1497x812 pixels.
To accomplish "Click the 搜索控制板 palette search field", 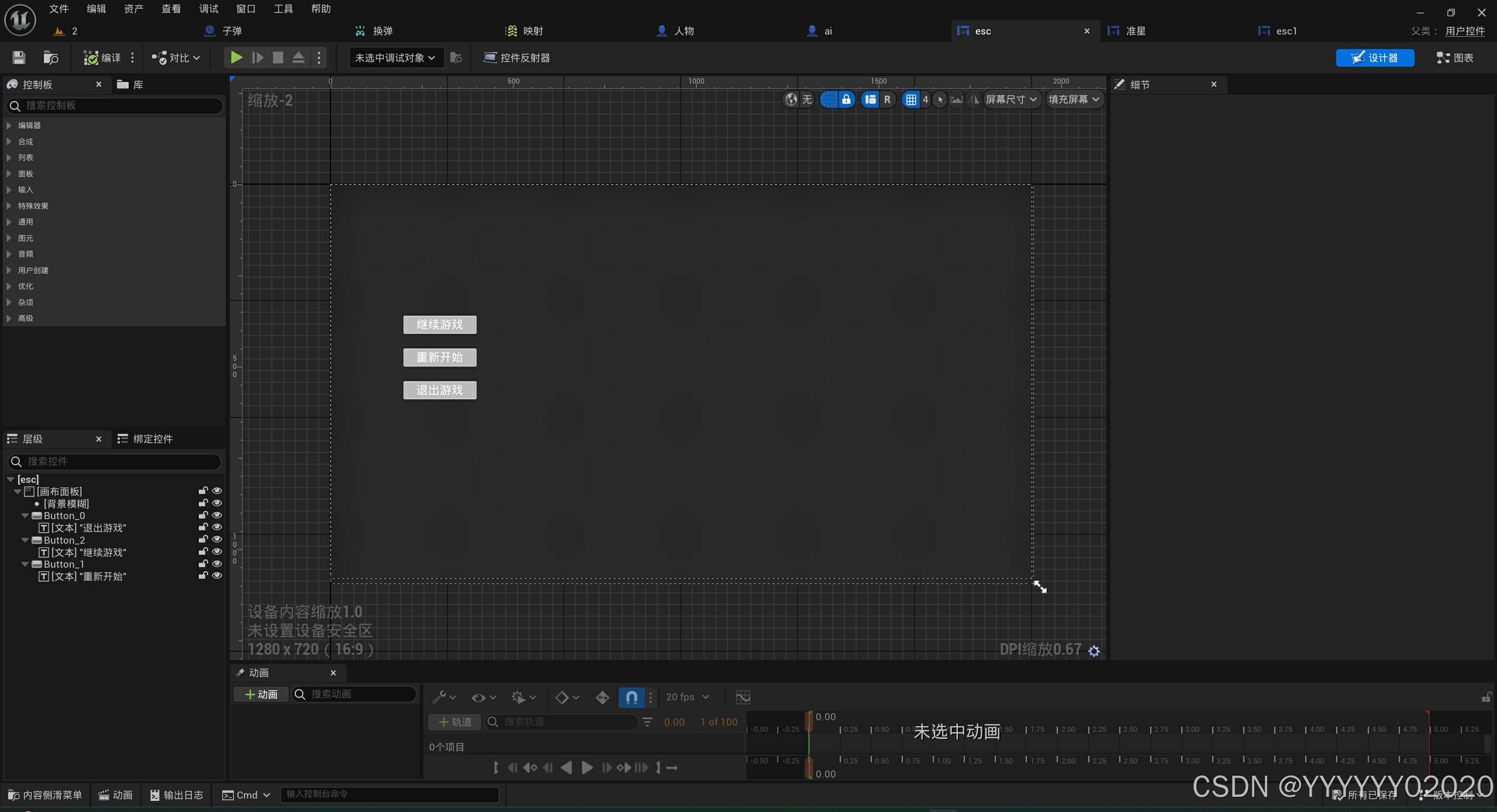I will 117,106.
